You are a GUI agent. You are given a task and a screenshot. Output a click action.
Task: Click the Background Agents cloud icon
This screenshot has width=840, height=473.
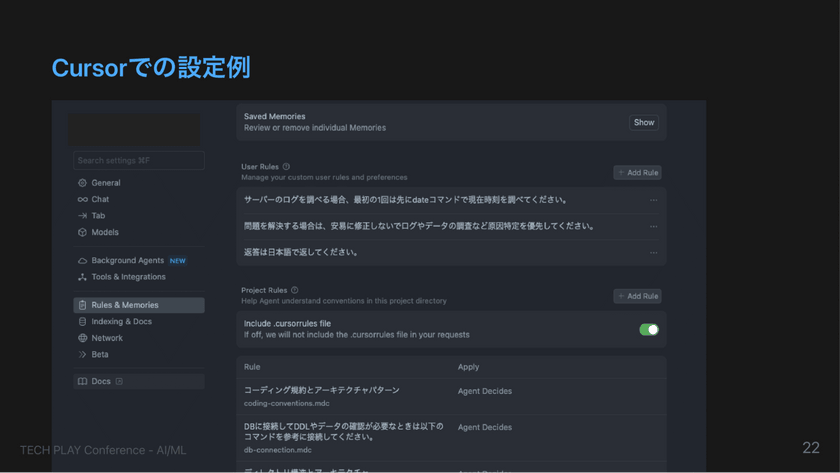[x=82, y=261]
